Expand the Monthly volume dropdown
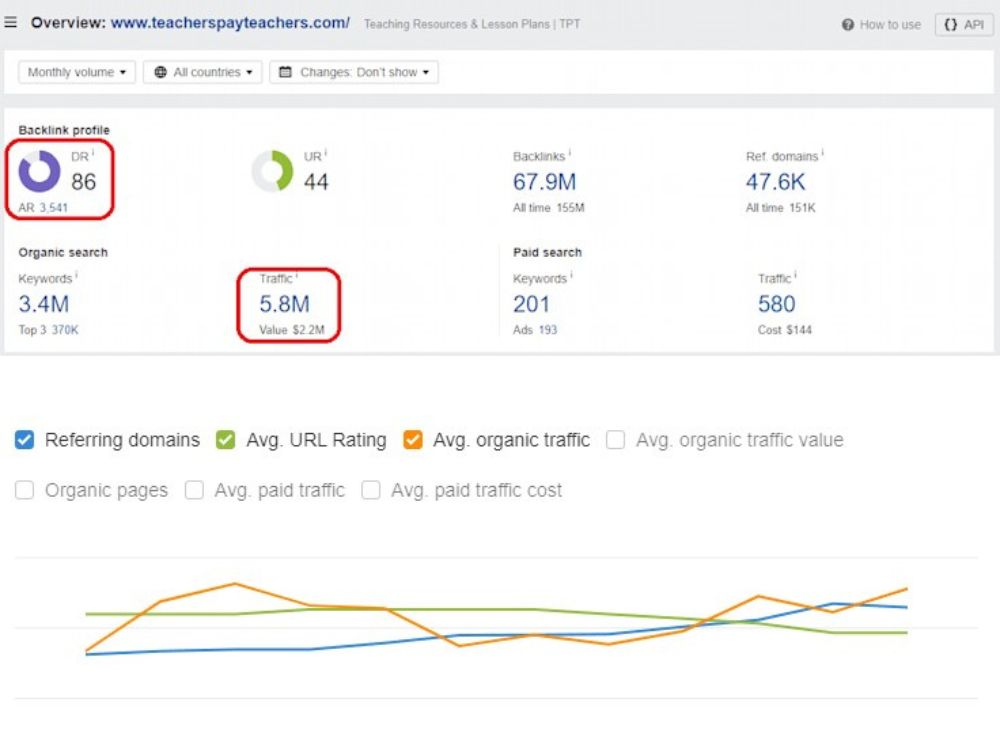Screen dimensions: 1000x750 [77, 72]
